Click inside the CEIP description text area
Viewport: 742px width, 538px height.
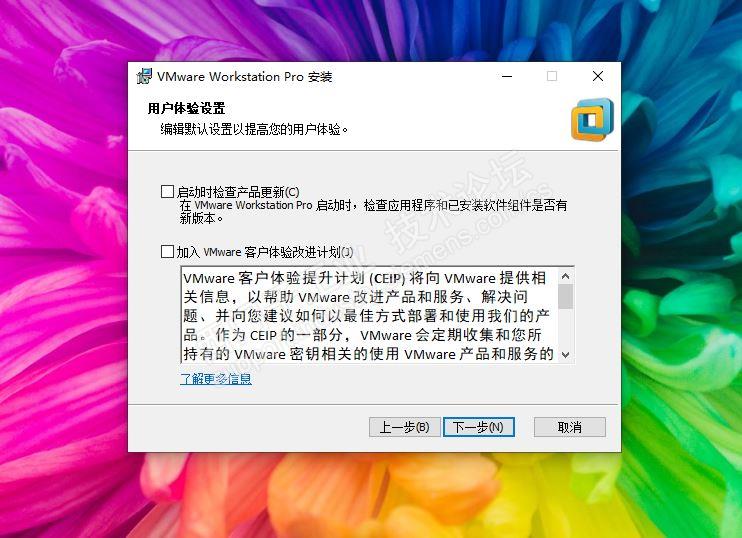(370, 315)
